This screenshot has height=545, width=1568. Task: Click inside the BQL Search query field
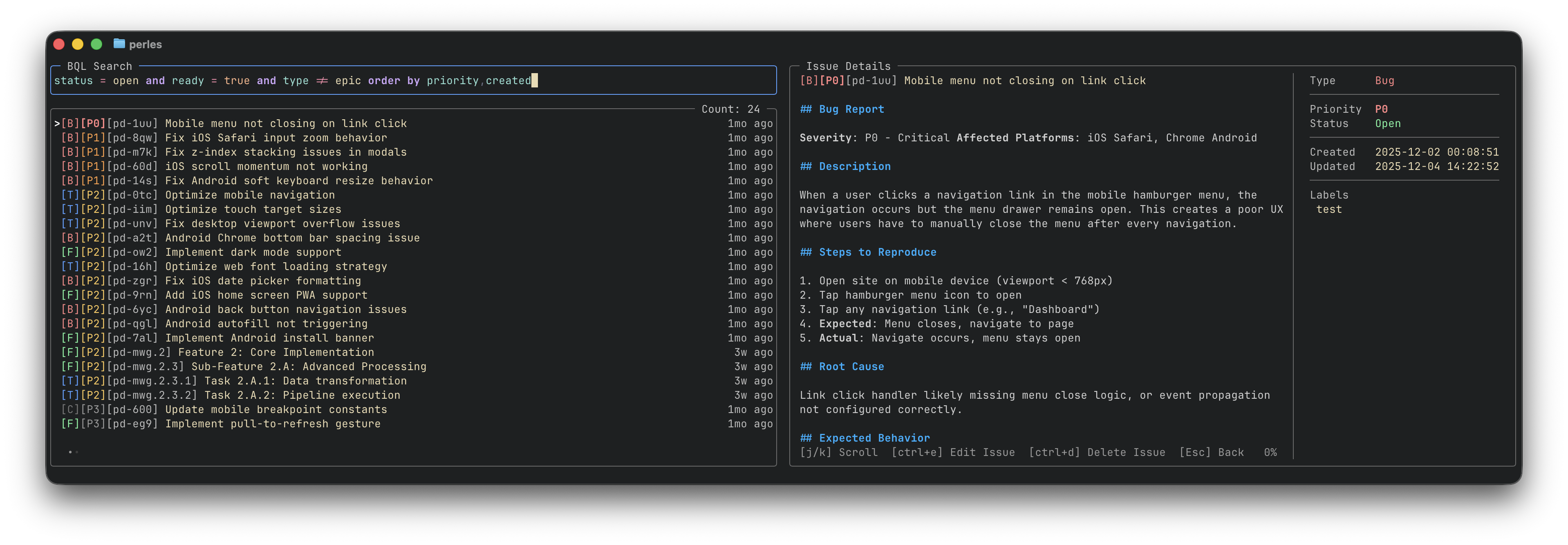point(414,81)
